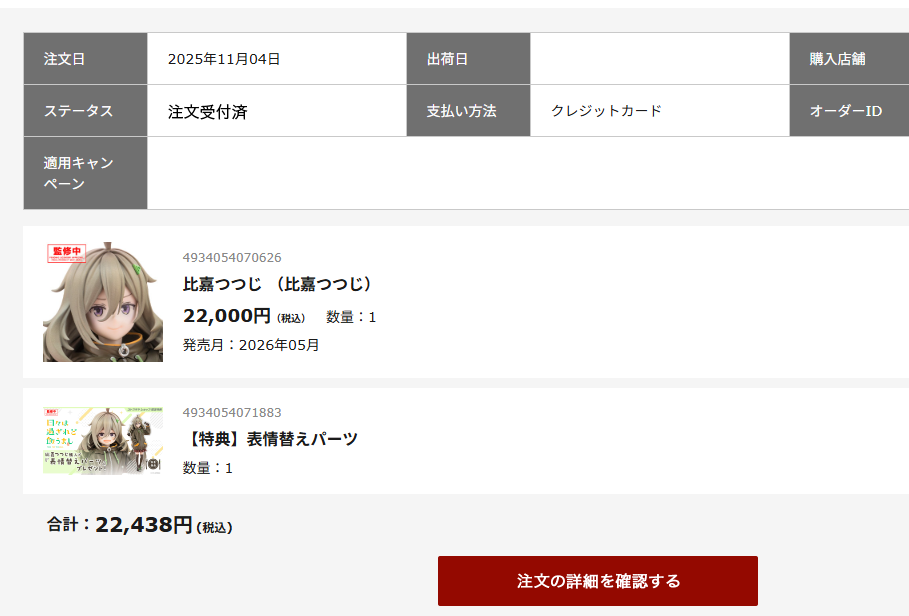909x616 pixels.
Task: Open the 表情替えパーツ bonus thumbnail image
Action: 103,440
